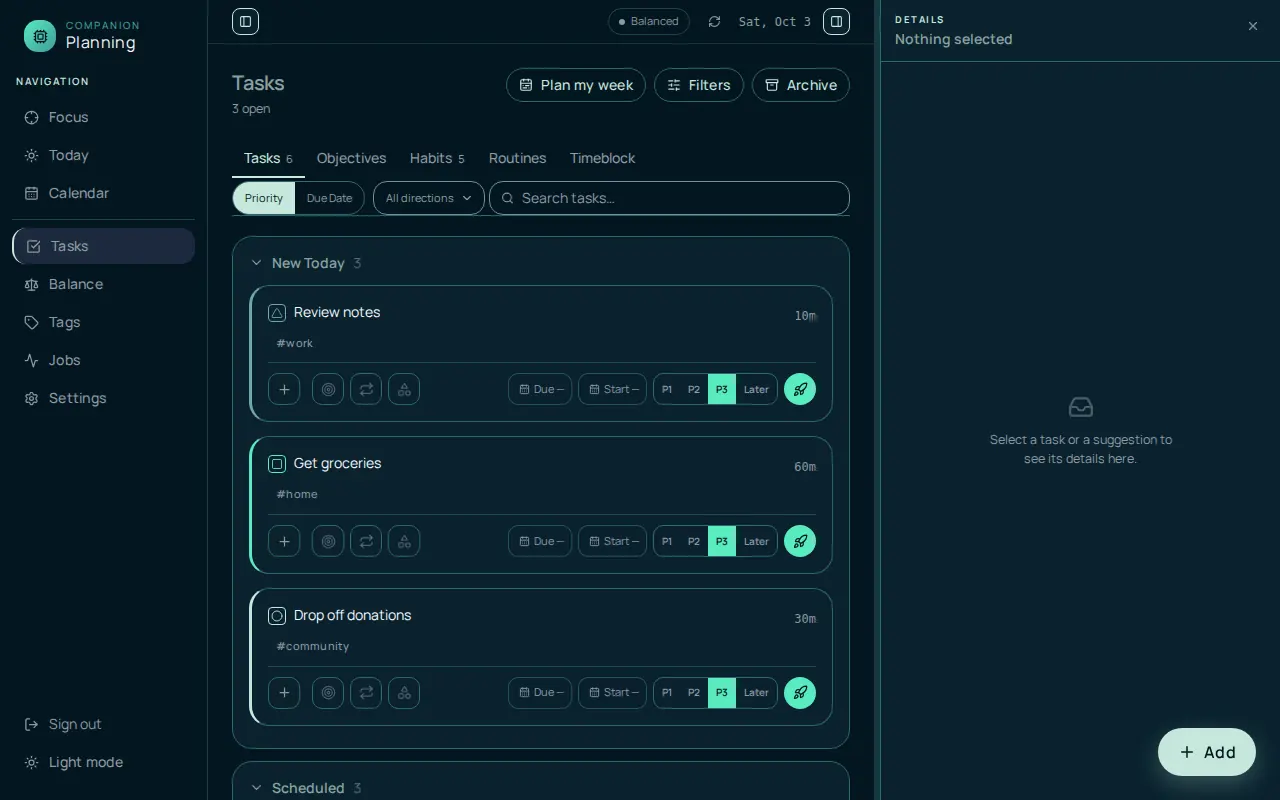Screen dimensions: 1280x800
Task: Switch to the Habits tab
Action: 437,158
